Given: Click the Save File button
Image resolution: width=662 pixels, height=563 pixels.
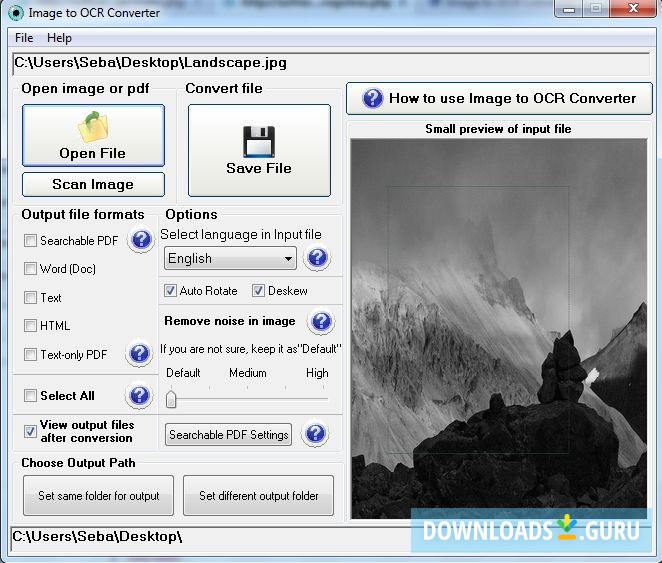Looking at the screenshot, I should coord(259,150).
